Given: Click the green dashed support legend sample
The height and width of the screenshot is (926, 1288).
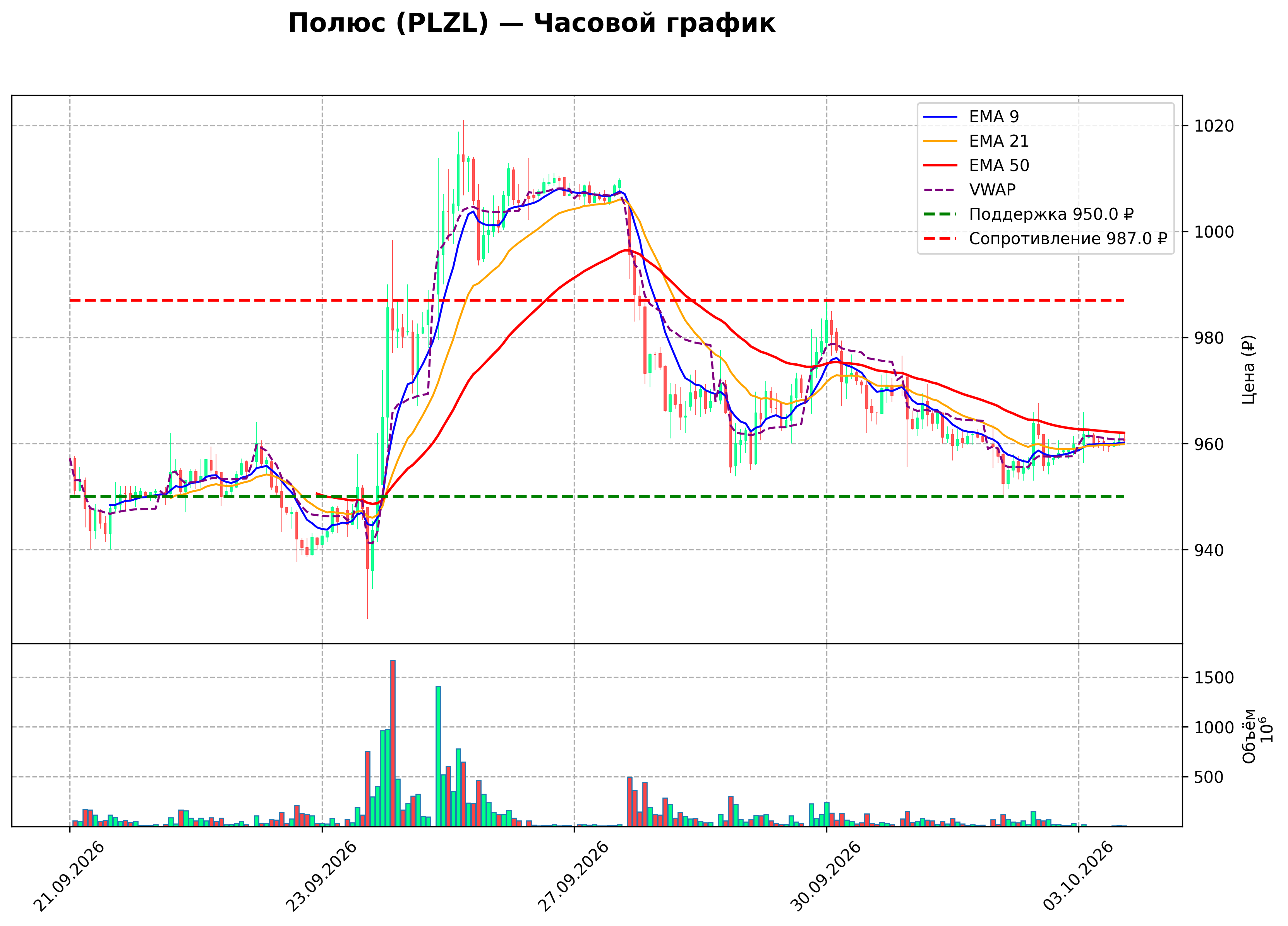Looking at the screenshot, I should click(940, 215).
